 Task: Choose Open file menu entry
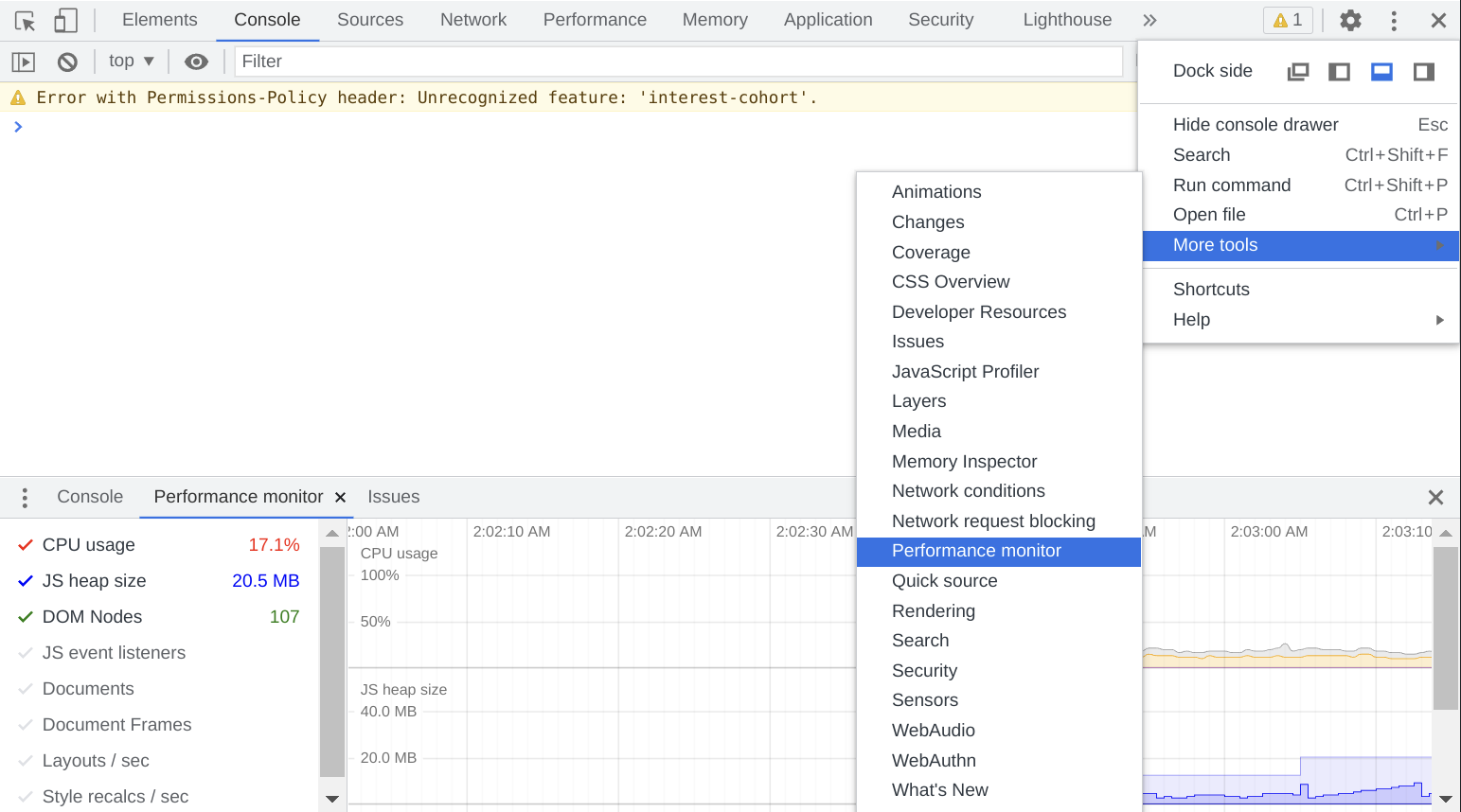pos(1301,215)
